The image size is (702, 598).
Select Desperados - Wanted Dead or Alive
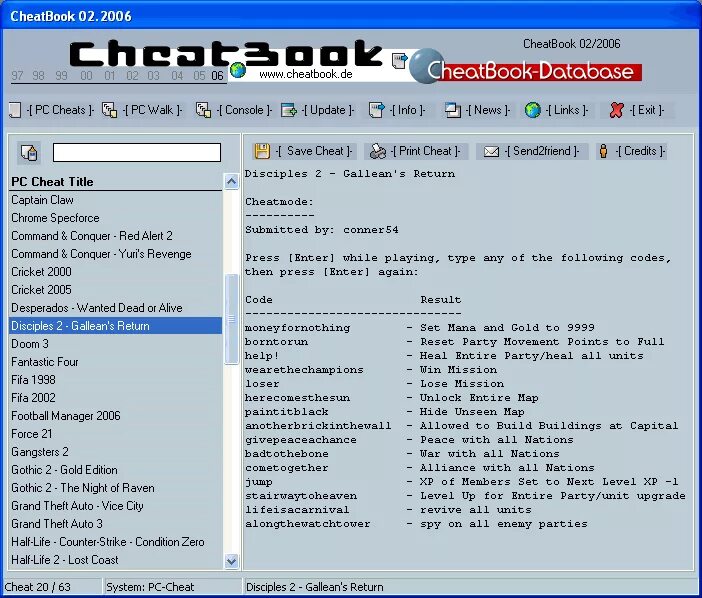(x=116, y=308)
